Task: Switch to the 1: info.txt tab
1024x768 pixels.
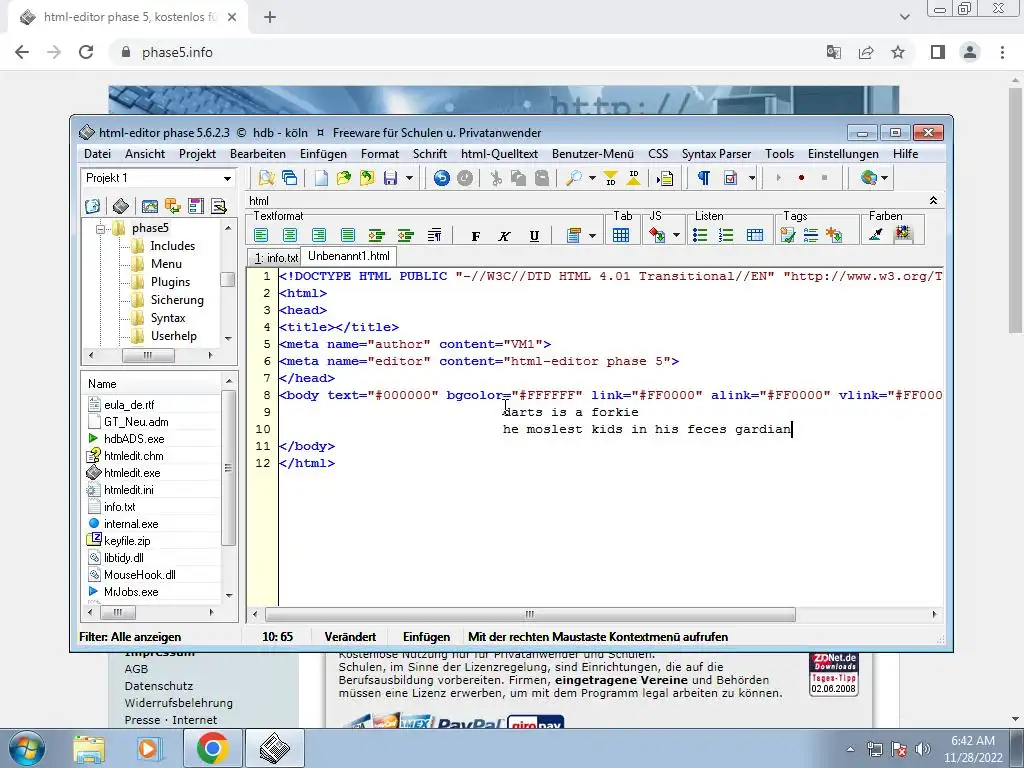Action: pyautogui.click(x=275, y=258)
